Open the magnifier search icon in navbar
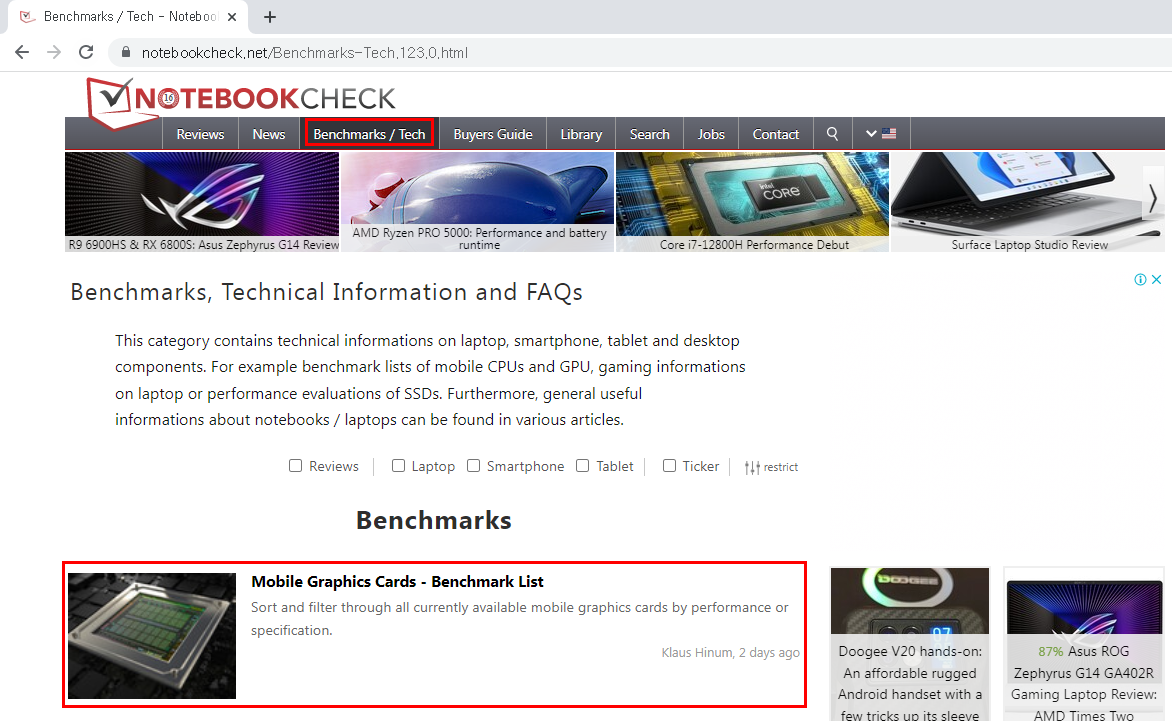 832,134
